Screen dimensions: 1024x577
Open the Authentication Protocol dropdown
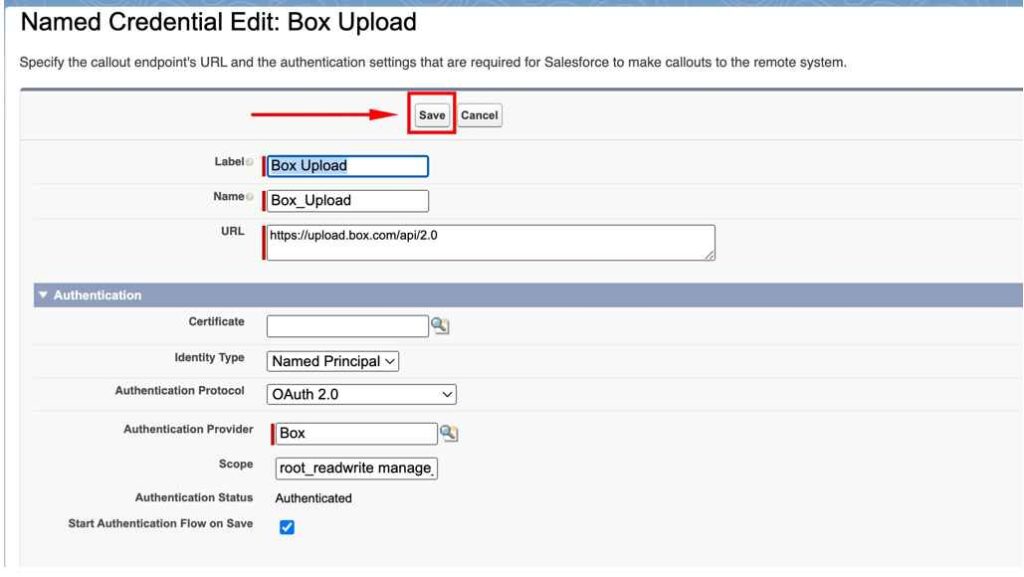click(361, 394)
